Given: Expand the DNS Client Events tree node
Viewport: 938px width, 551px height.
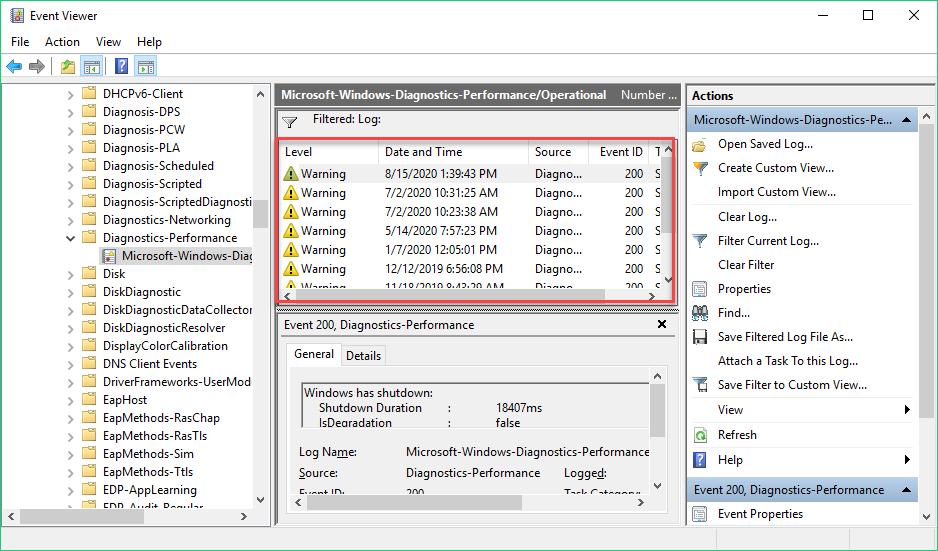Looking at the screenshot, I should point(71,364).
